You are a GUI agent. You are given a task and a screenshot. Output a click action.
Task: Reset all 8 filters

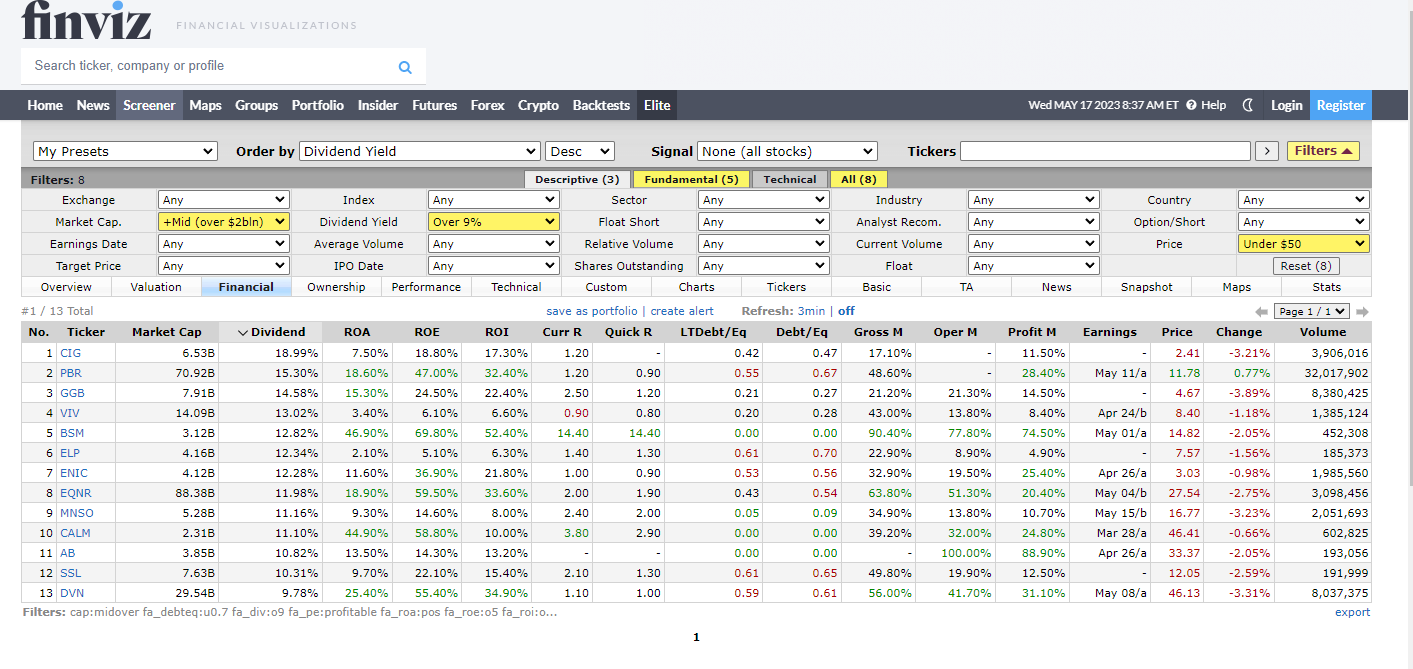pyautogui.click(x=1305, y=266)
